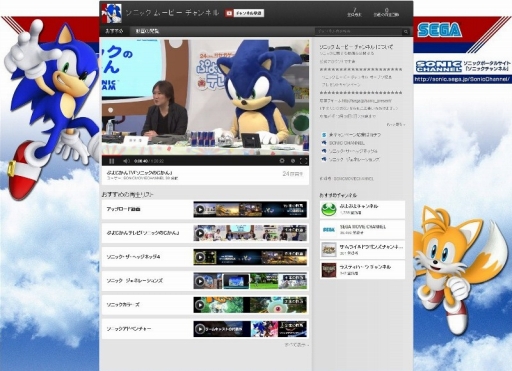Open the sonic.sega.jp SonicChannel URL link
Image resolution: width=512 pixels, height=371 pixels.
[x=462, y=79]
